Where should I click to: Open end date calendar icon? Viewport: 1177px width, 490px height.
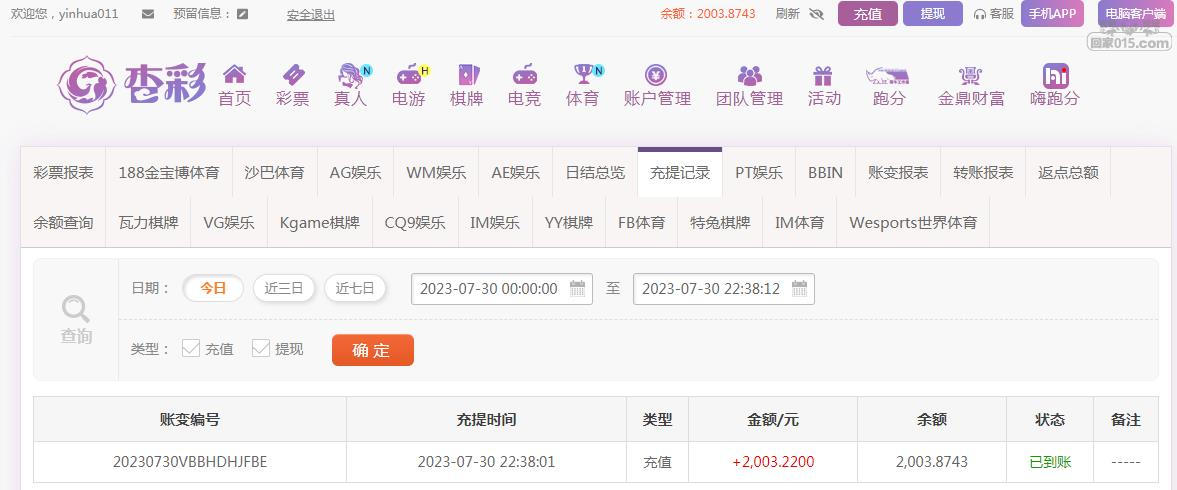[799, 288]
